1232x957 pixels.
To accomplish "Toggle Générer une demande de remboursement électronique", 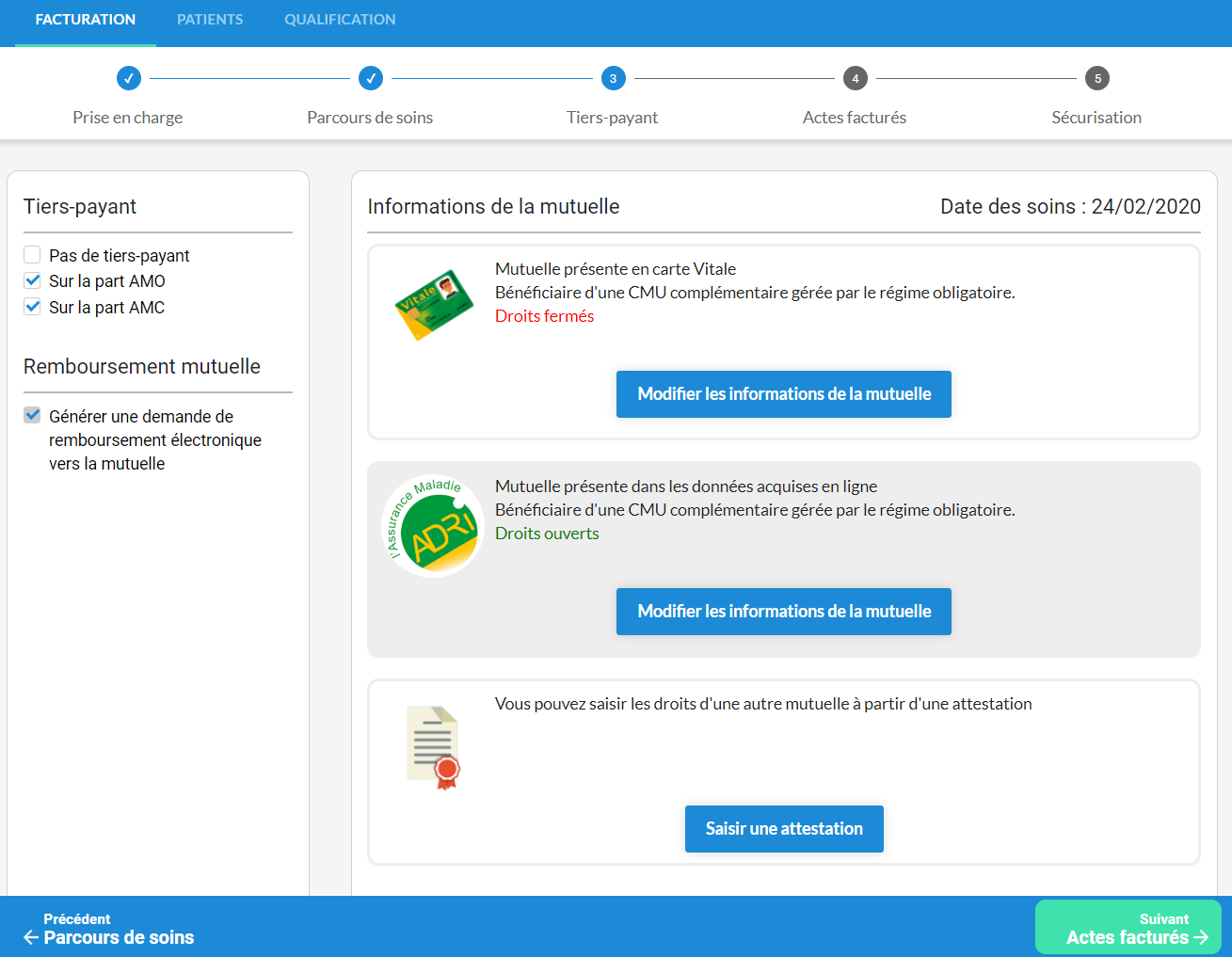I will tap(33, 415).
